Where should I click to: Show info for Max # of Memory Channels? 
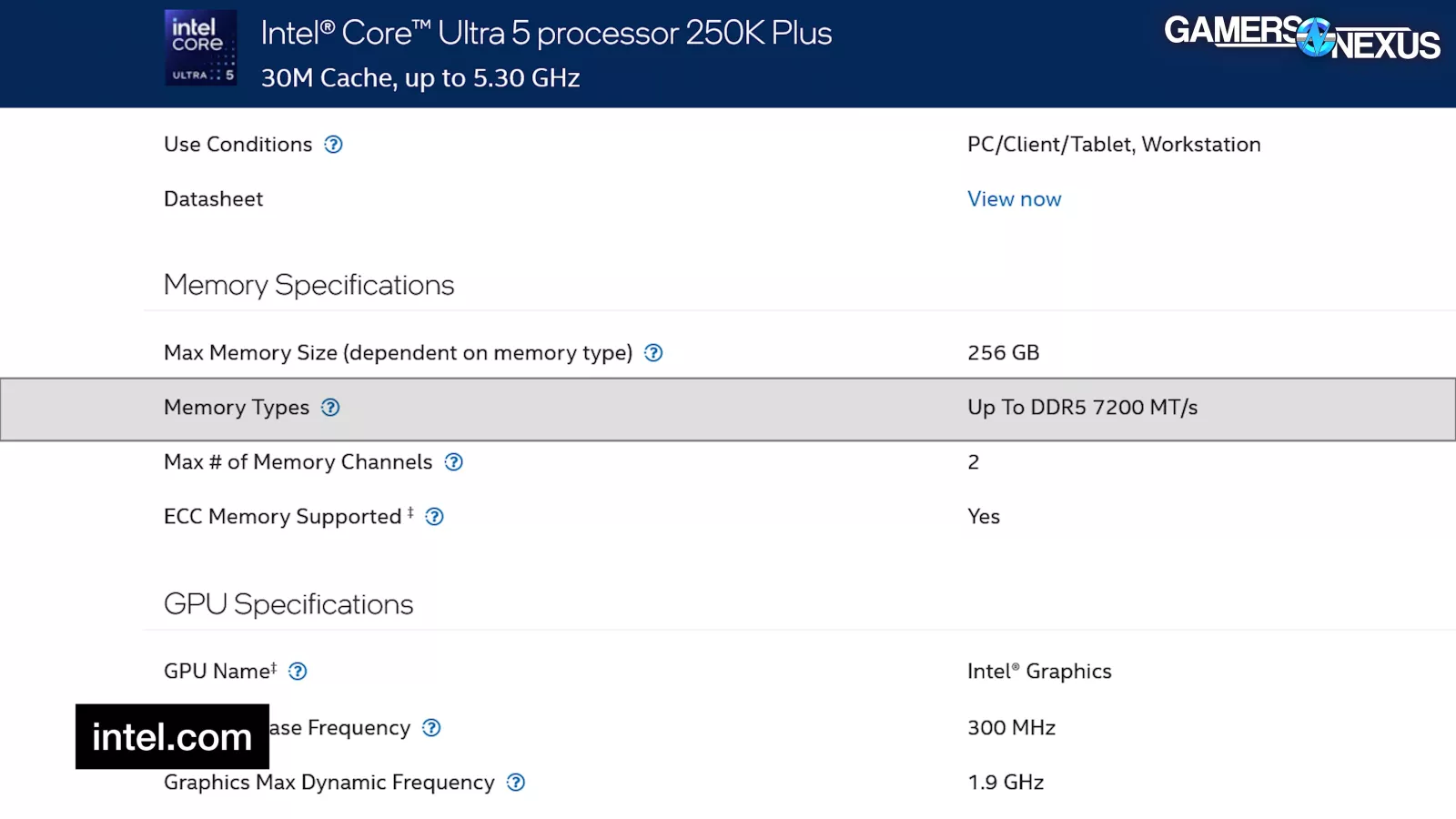point(453,462)
